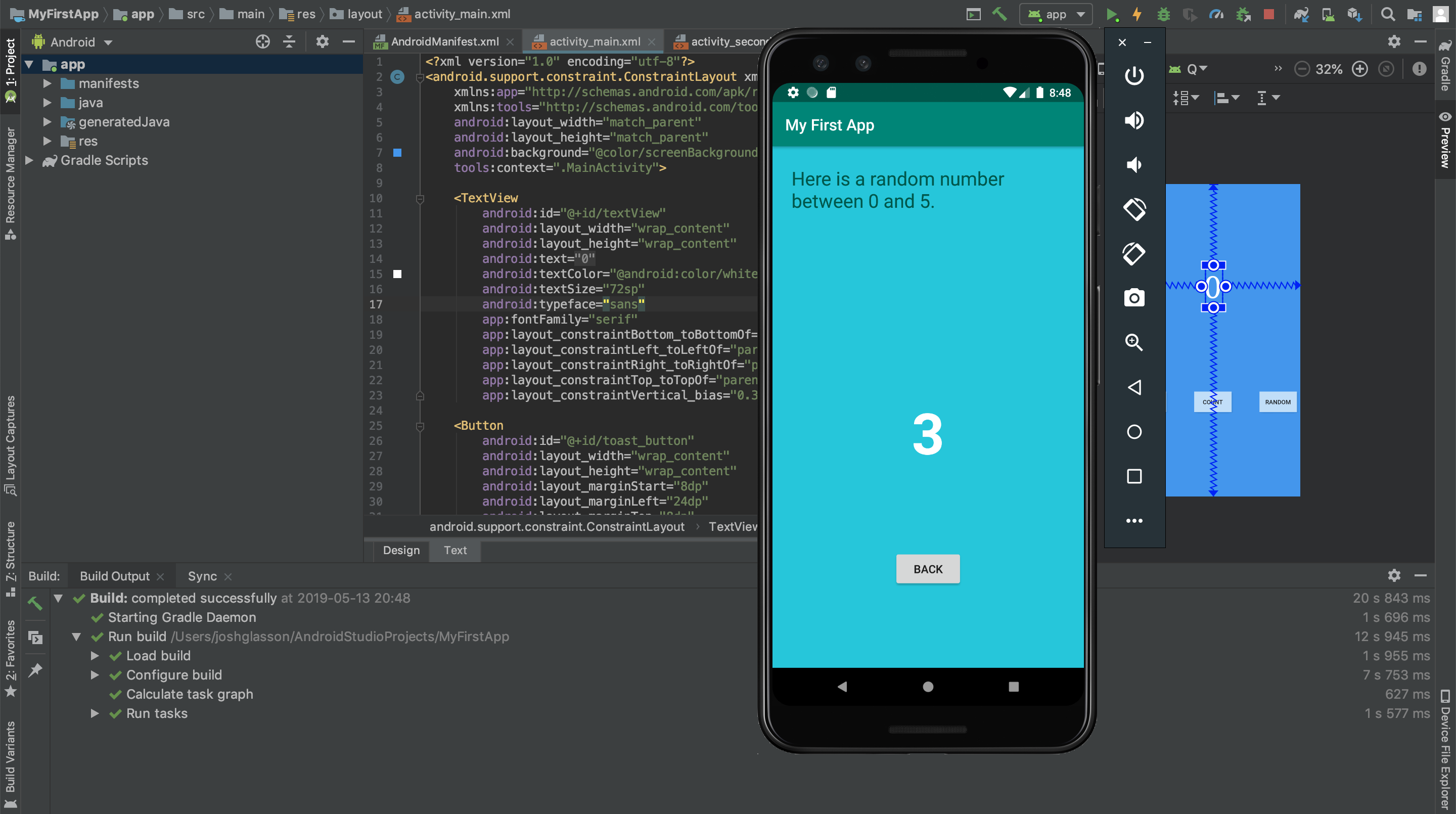This screenshot has height=814, width=1456.
Task: Raise emulator volume with volume up icon
Action: pyautogui.click(x=1134, y=120)
